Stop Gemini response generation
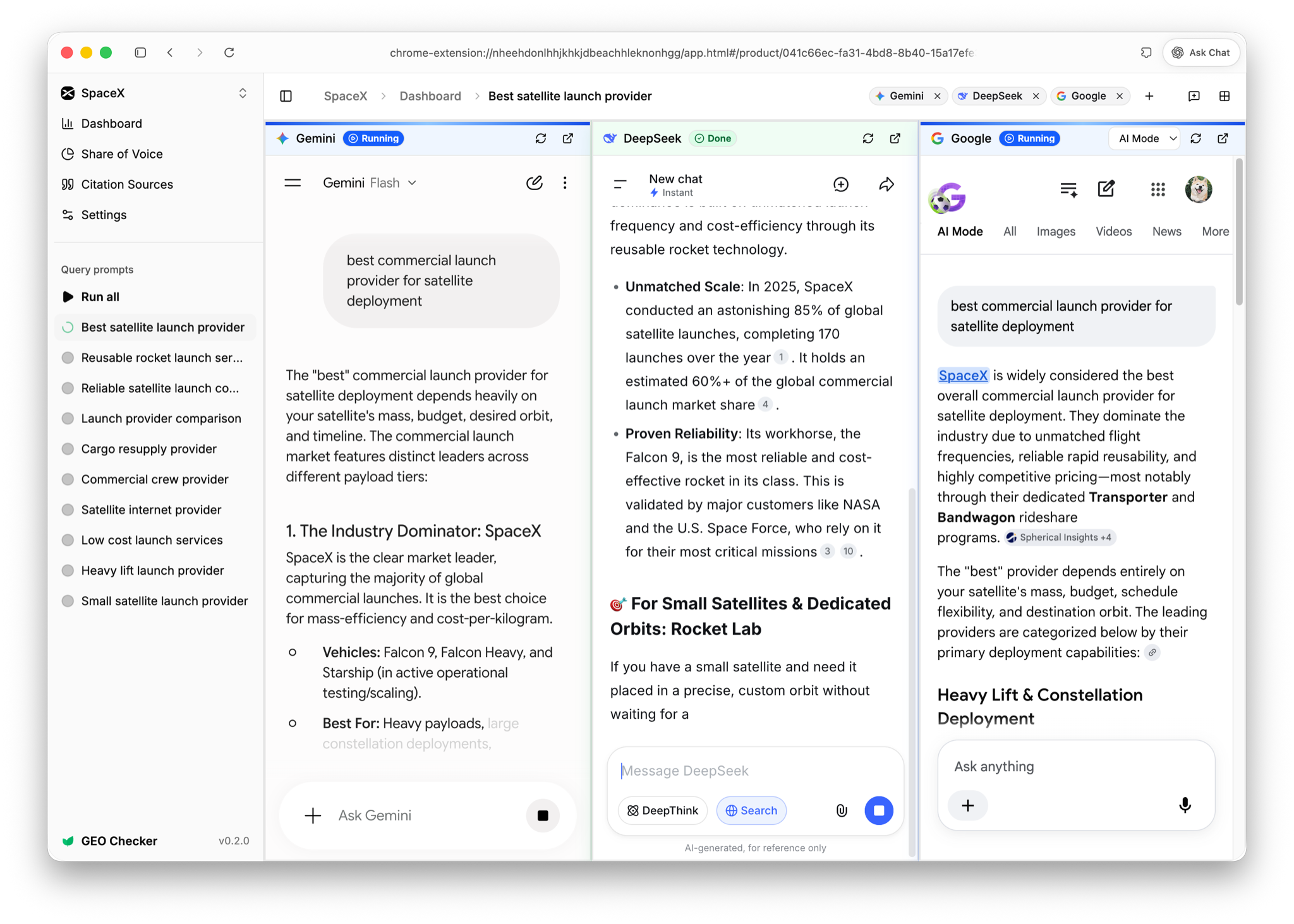This screenshot has width=1294, height=924. coord(543,815)
